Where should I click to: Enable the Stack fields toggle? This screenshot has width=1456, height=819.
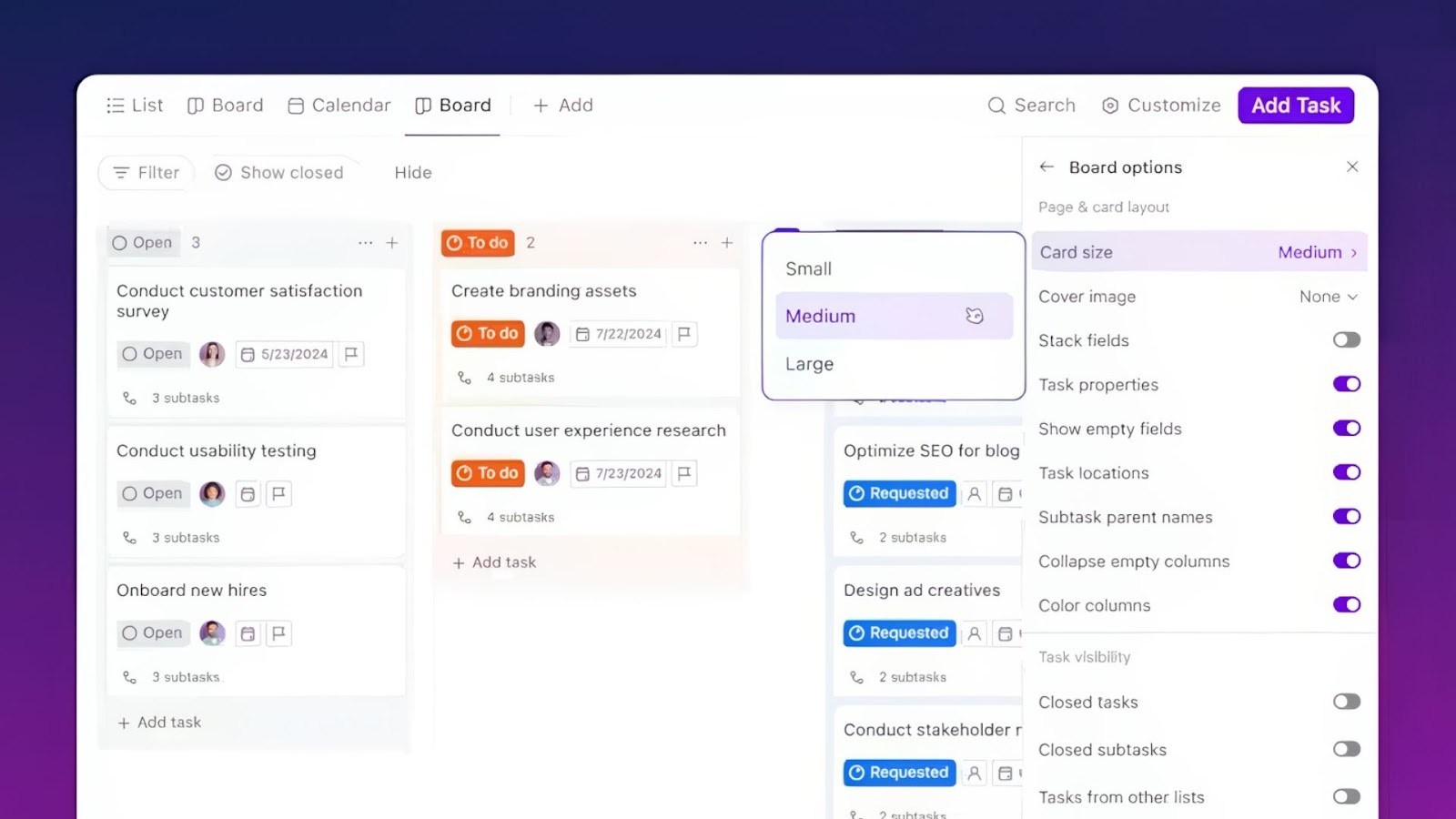(x=1346, y=339)
